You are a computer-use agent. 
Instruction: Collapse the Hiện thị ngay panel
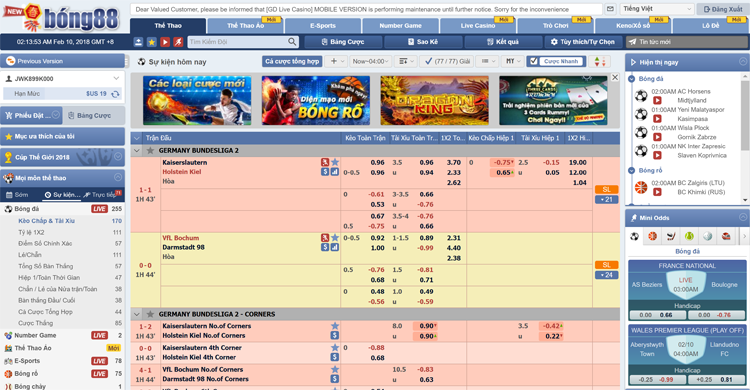(743, 62)
